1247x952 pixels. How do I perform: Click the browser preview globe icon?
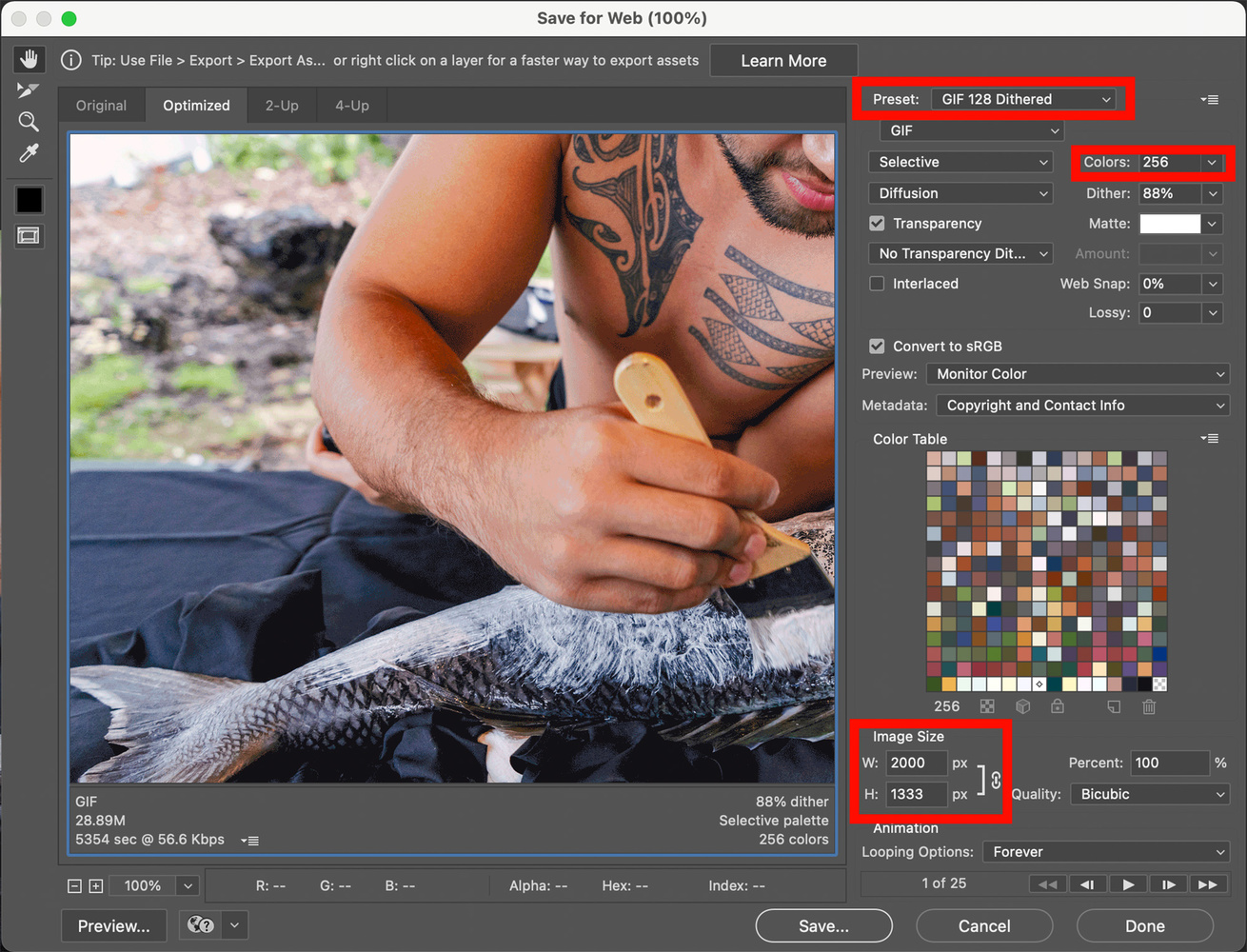(x=201, y=924)
